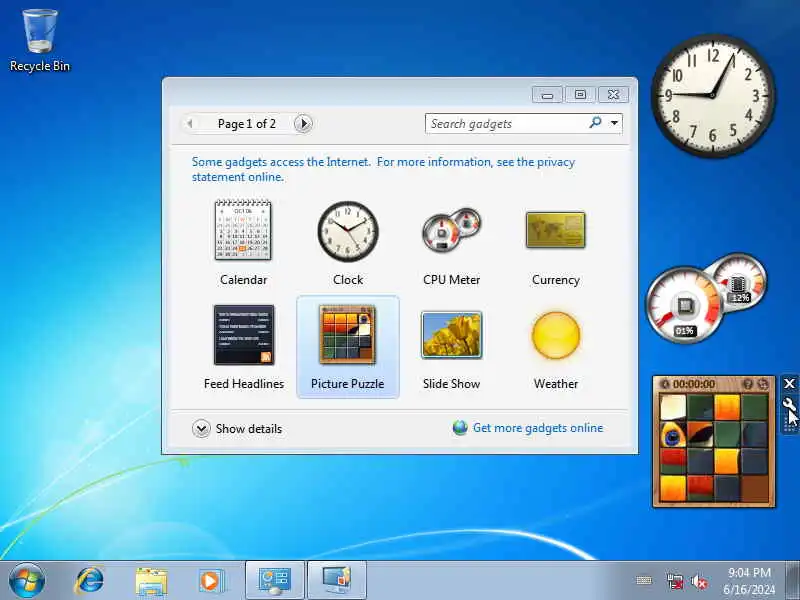This screenshot has height=600, width=800.
Task: Open the taskbar clock showing 9:04 PM
Action: [x=749, y=581]
